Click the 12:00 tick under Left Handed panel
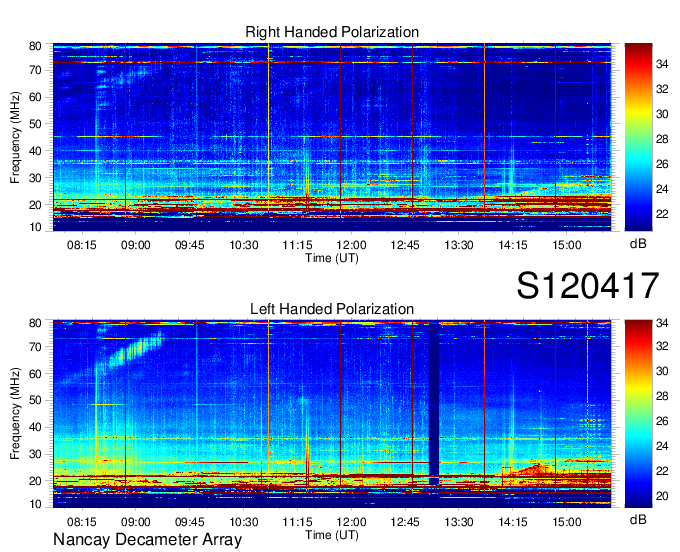The width and height of the screenshot is (680, 552). pos(351,522)
